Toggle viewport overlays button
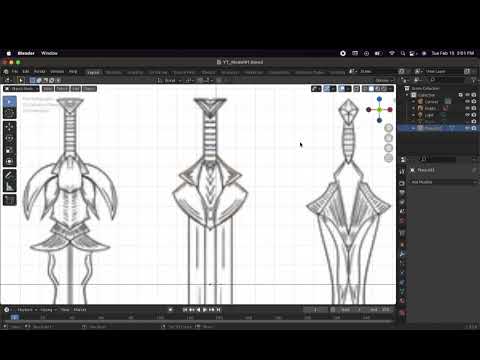 342,89
